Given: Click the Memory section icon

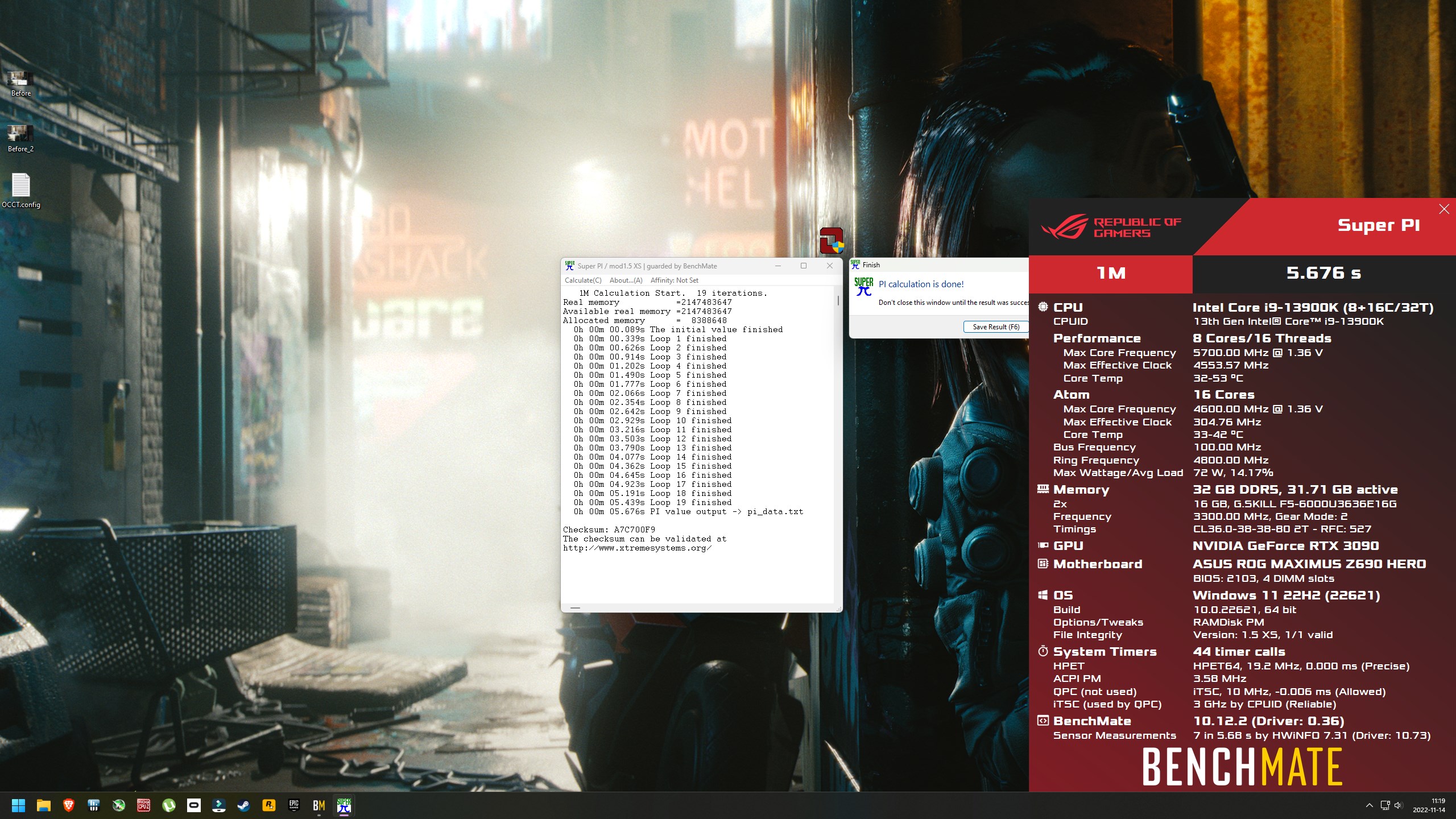Looking at the screenshot, I should pos(1043,489).
